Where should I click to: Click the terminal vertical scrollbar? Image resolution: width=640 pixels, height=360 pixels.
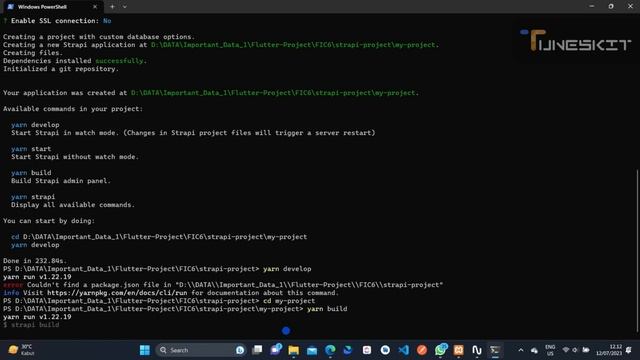point(637,251)
